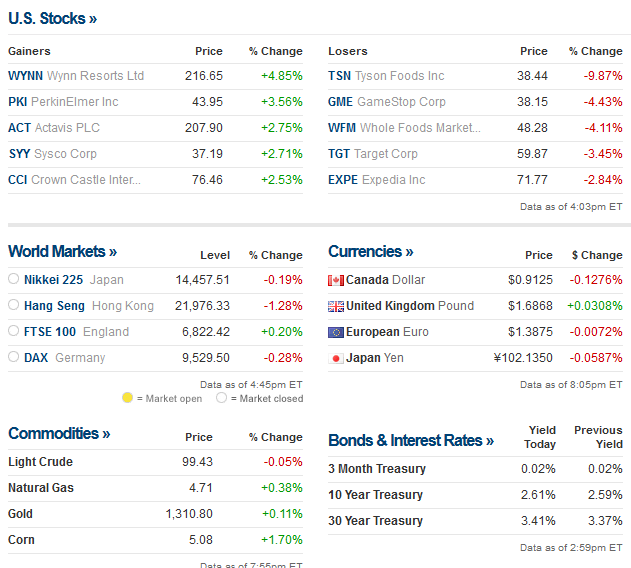Image resolution: width=631 pixels, height=568 pixels.
Task: Click the Japan flag icon
Action: 336,358
